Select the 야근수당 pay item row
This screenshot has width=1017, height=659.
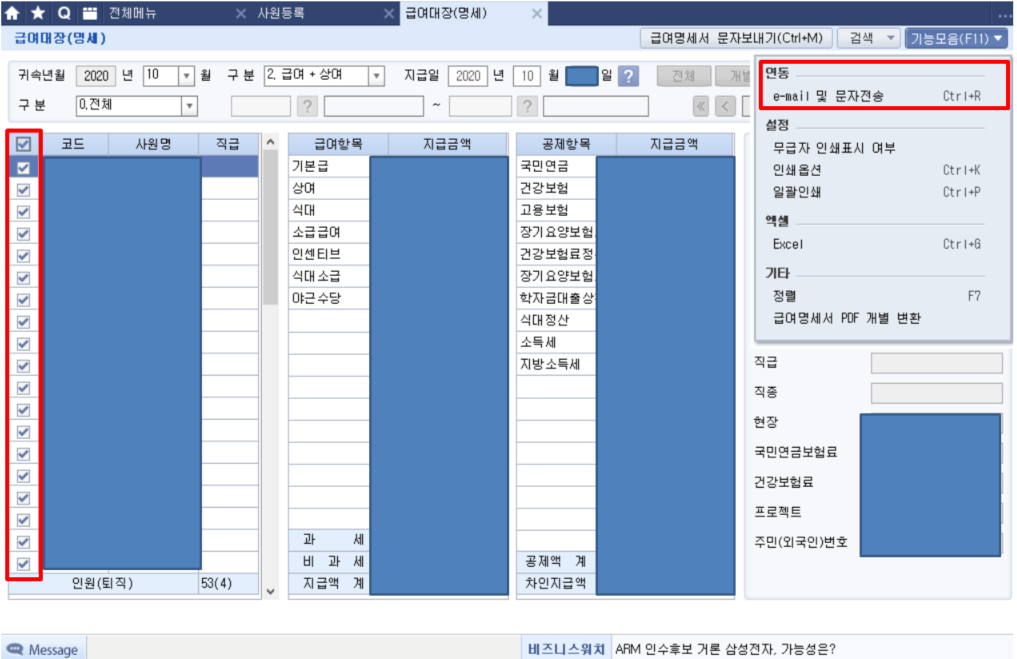[329, 298]
